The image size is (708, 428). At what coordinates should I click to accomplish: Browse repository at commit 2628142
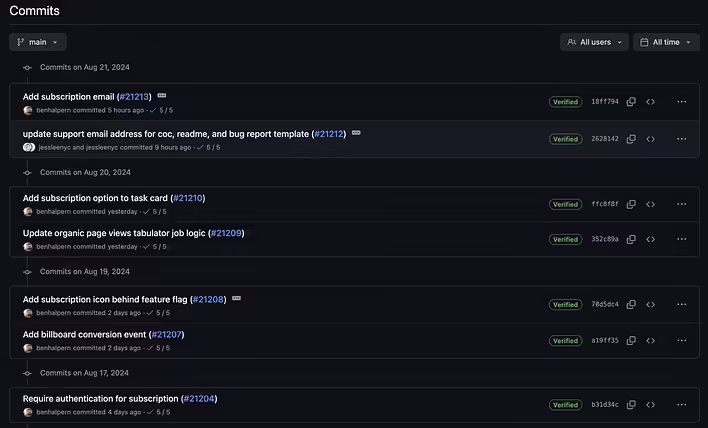coord(651,139)
